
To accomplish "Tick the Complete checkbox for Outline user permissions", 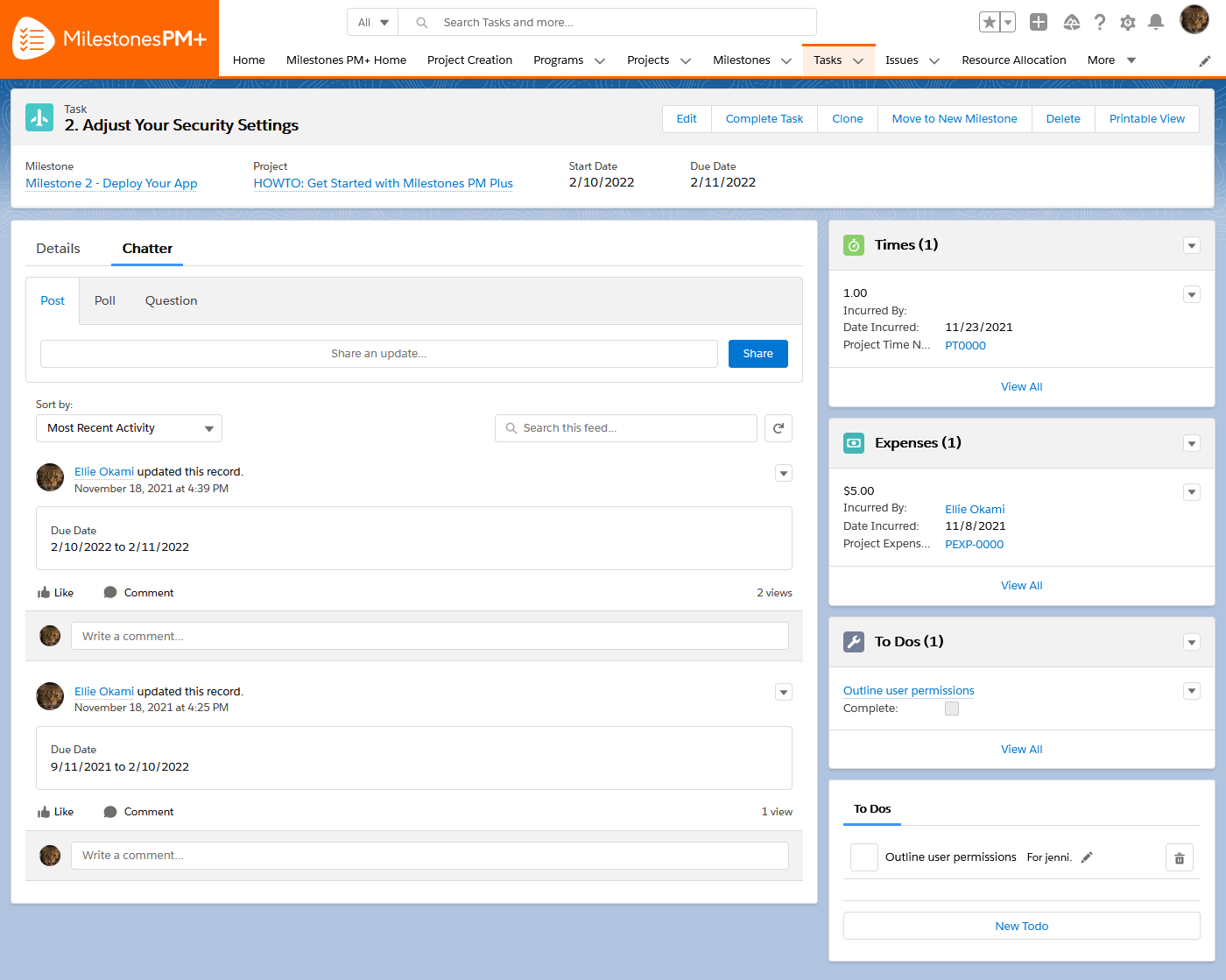I will point(952,709).
